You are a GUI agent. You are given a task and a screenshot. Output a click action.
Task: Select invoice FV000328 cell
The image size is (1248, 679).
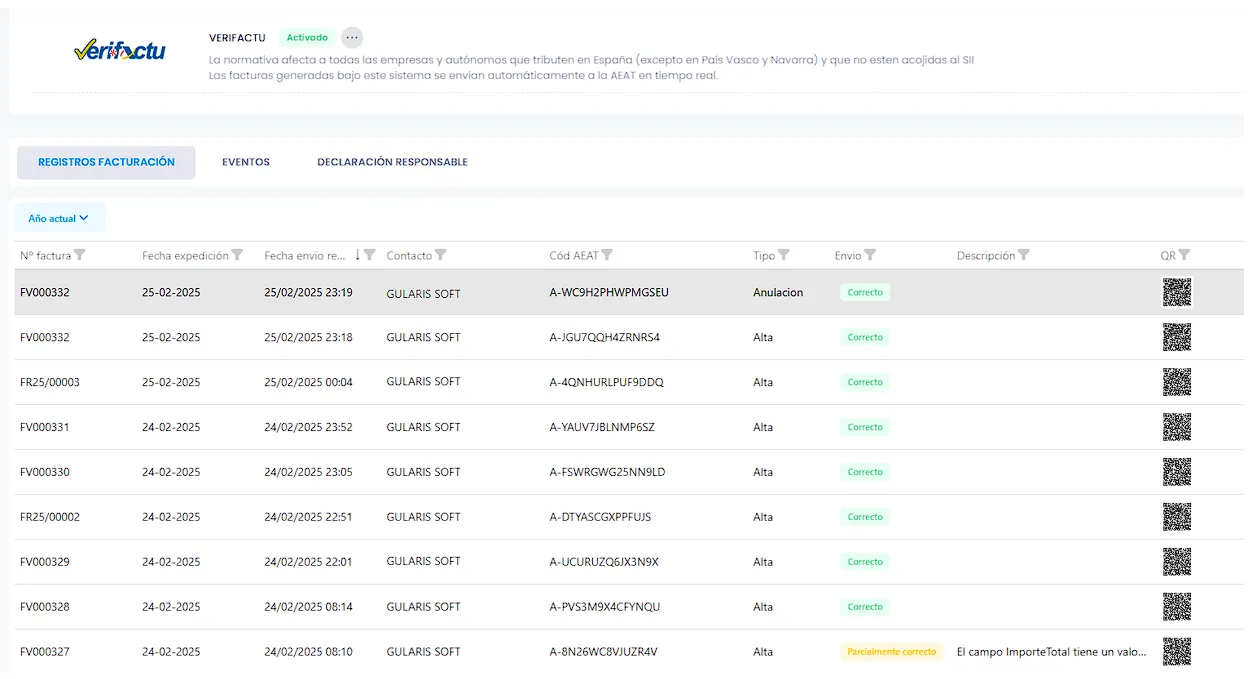[x=45, y=607]
